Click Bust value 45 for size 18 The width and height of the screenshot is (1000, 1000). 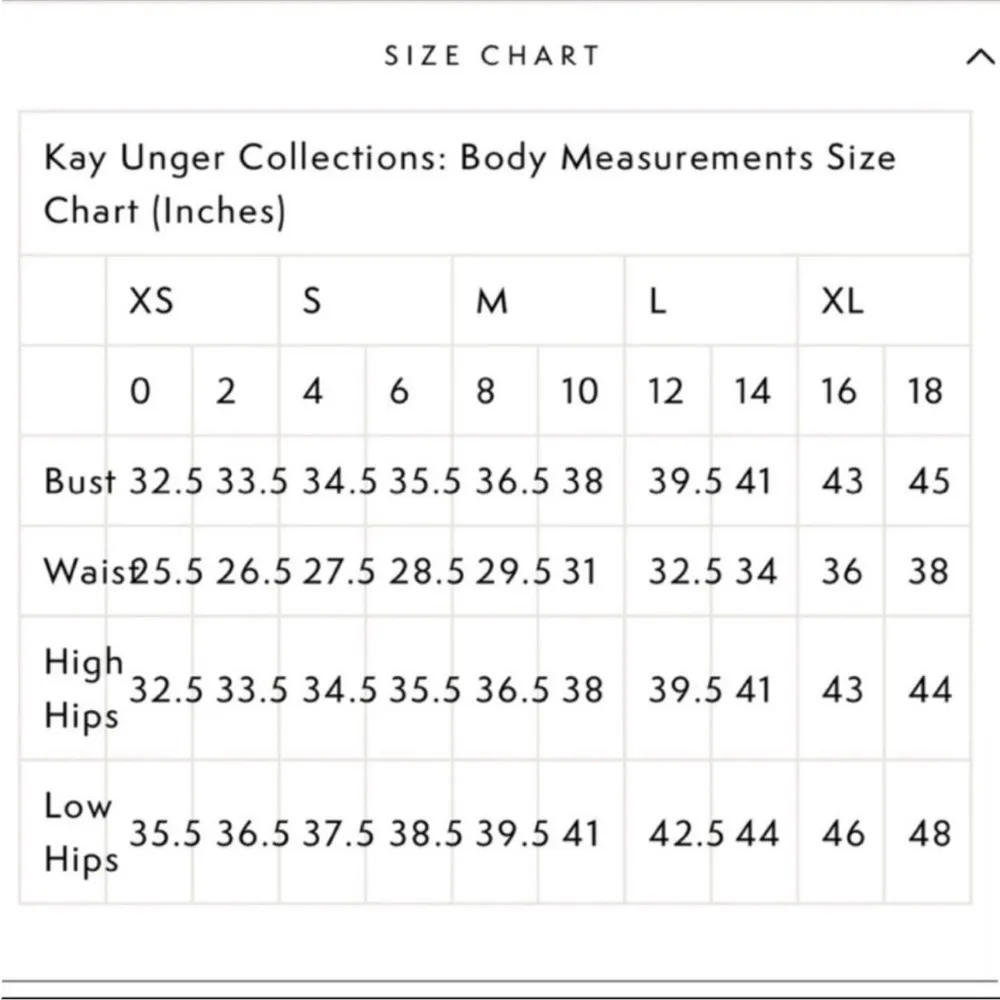[x=928, y=481]
